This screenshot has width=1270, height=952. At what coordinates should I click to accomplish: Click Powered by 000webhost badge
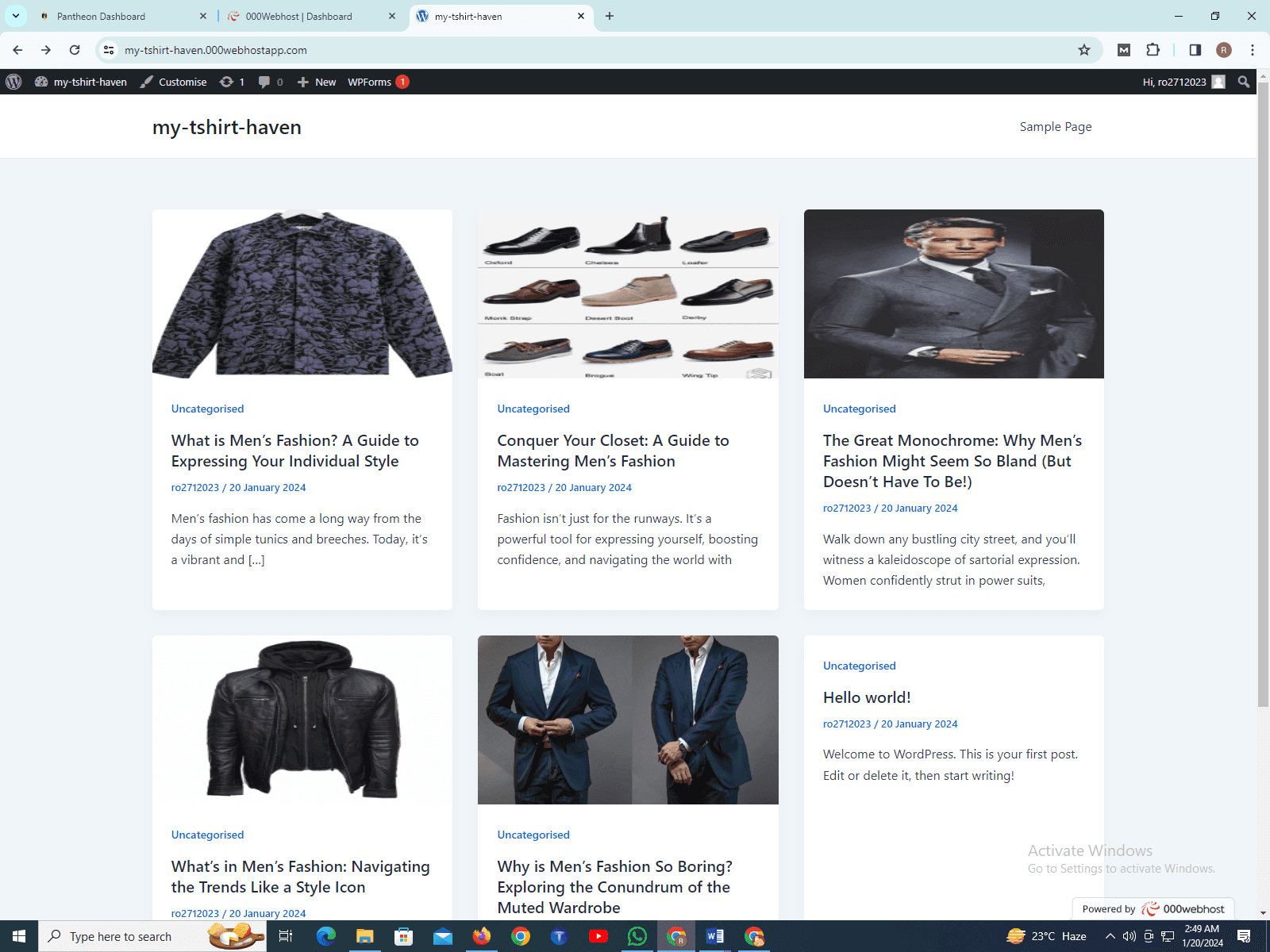pos(1153,909)
